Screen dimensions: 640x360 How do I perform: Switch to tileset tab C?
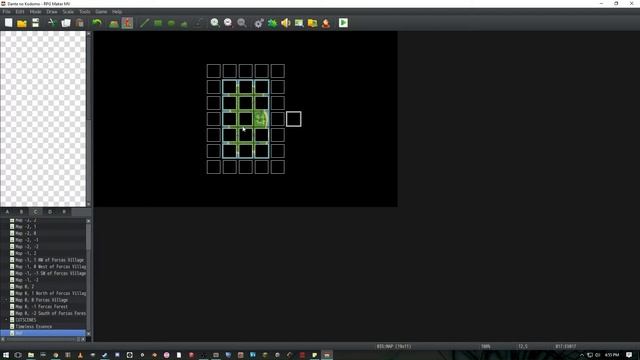point(36,212)
